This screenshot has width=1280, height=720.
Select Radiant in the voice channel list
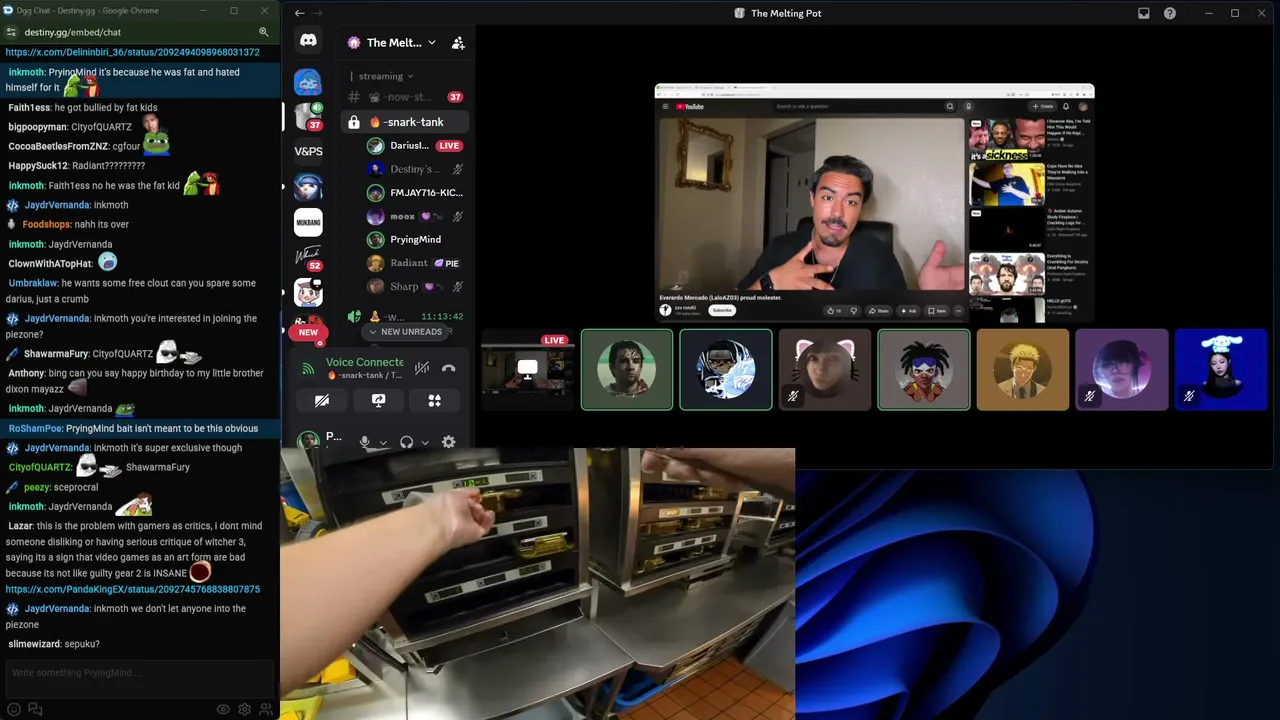click(x=415, y=263)
